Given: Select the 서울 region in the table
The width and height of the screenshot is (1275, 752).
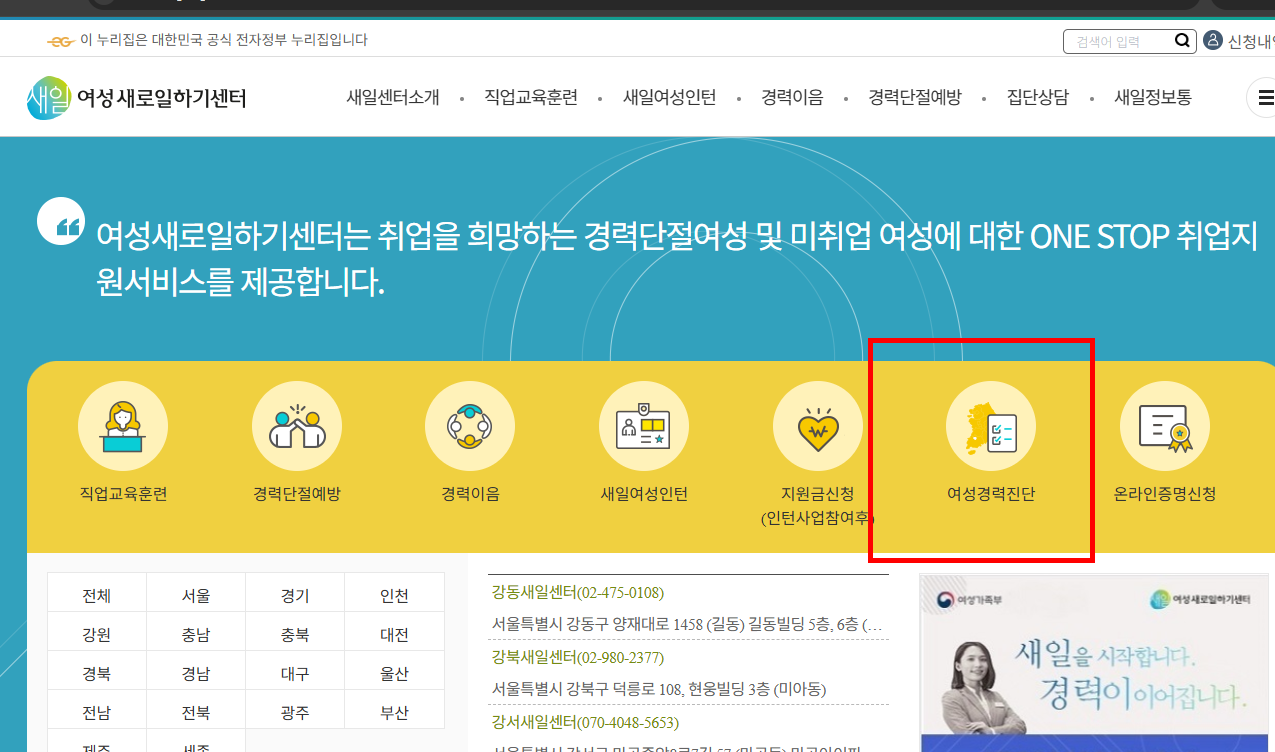Looking at the screenshot, I should point(196,592).
